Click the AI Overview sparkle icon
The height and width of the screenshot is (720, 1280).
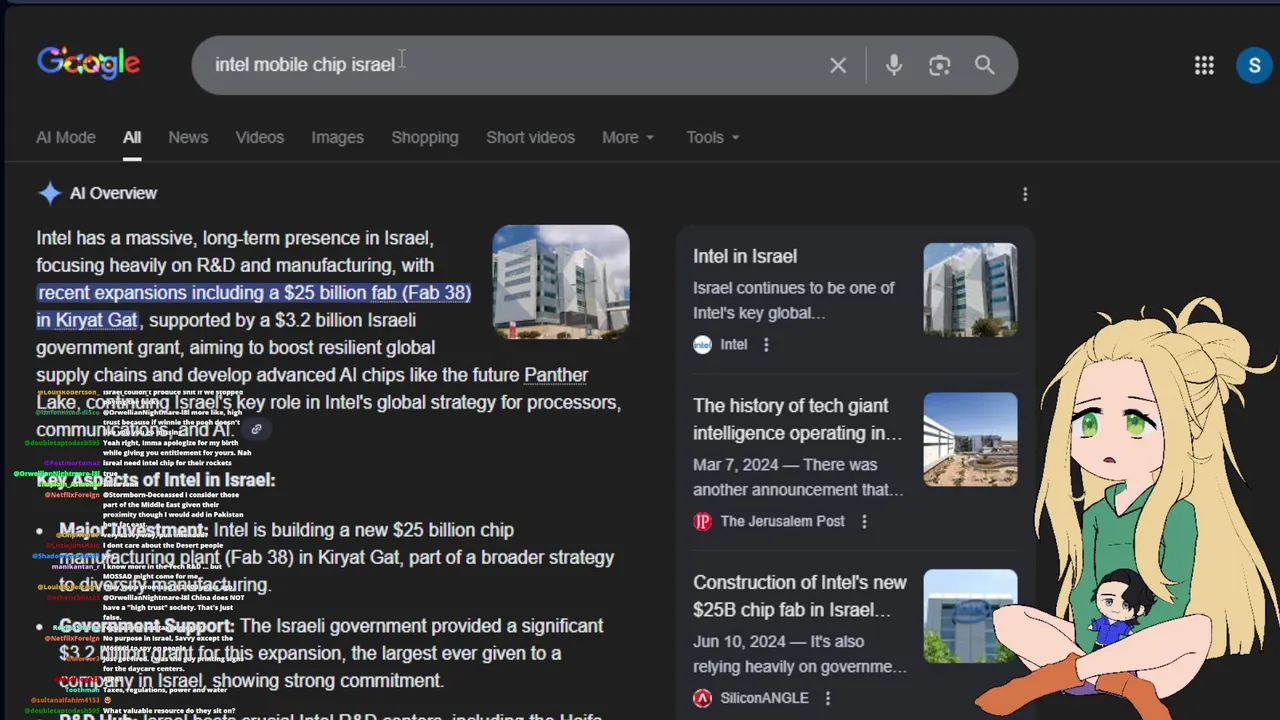[49, 193]
